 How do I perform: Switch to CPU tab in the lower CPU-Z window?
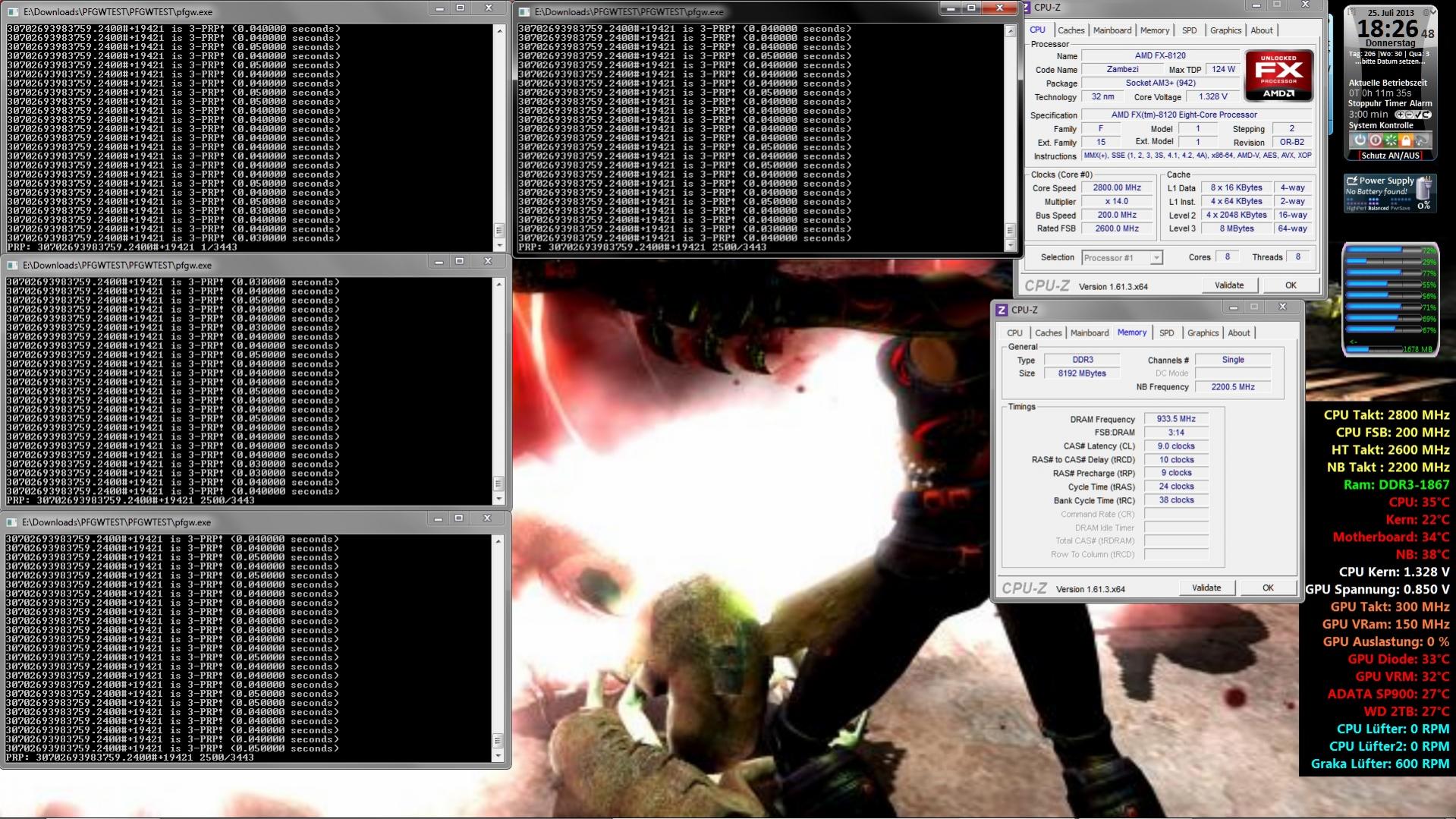click(1014, 333)
